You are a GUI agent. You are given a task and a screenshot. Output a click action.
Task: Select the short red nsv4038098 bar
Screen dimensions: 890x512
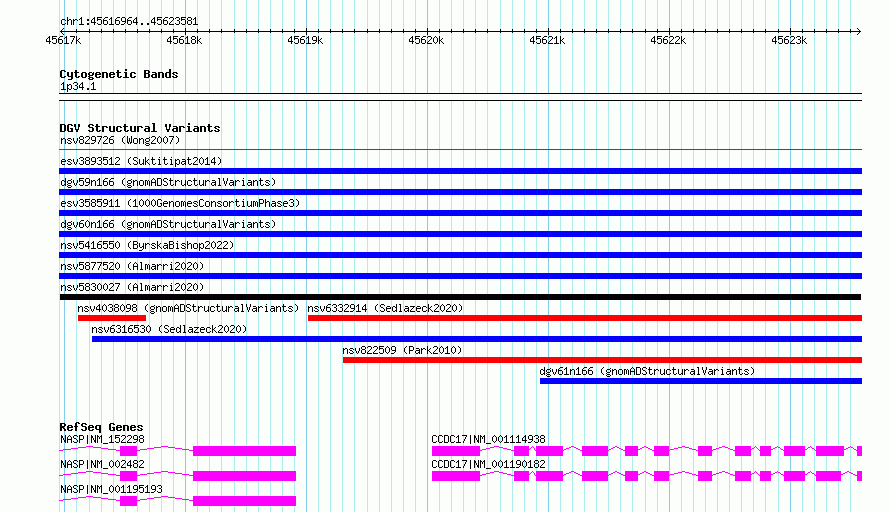pyautogui.click(x=112, y=318)
